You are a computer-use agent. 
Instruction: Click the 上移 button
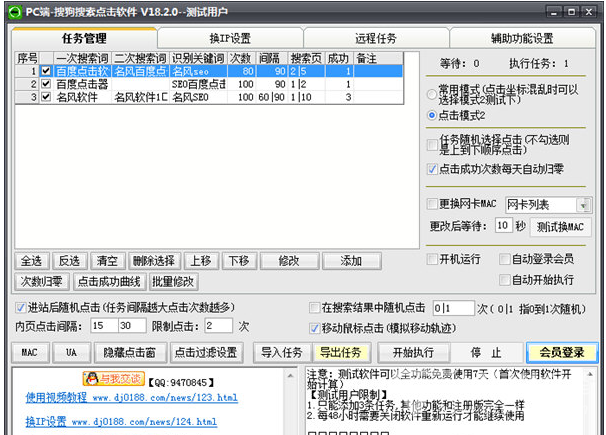(x=201, y=261)
